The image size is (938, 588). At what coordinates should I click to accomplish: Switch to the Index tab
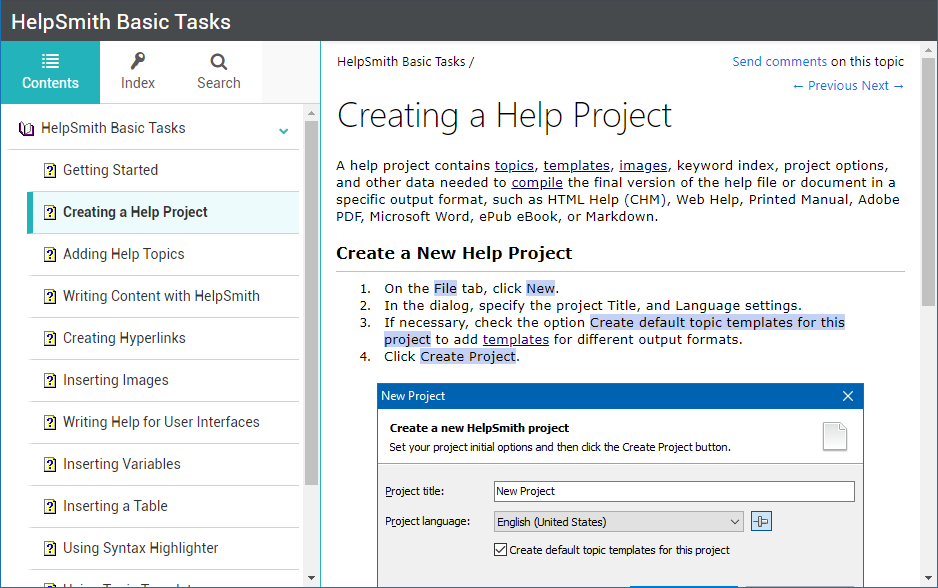[138, 72]
